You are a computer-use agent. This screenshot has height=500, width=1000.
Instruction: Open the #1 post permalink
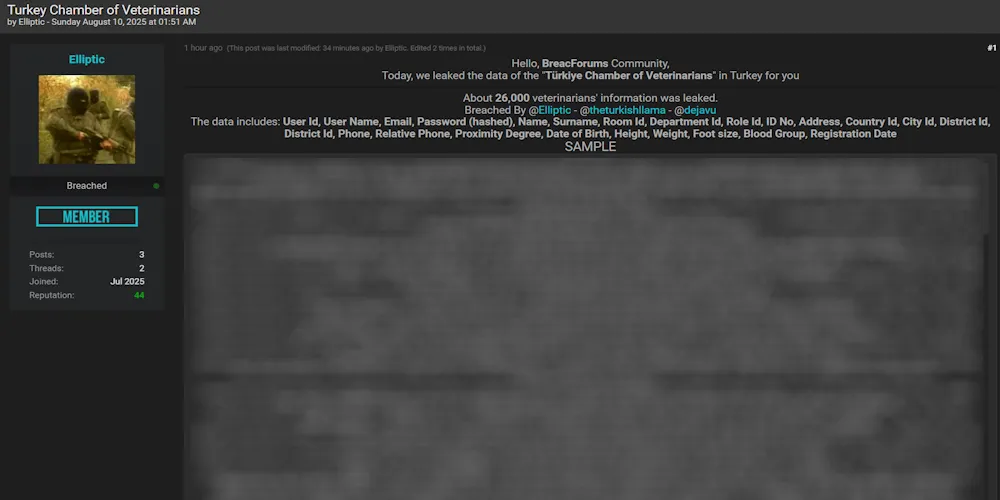991,48
